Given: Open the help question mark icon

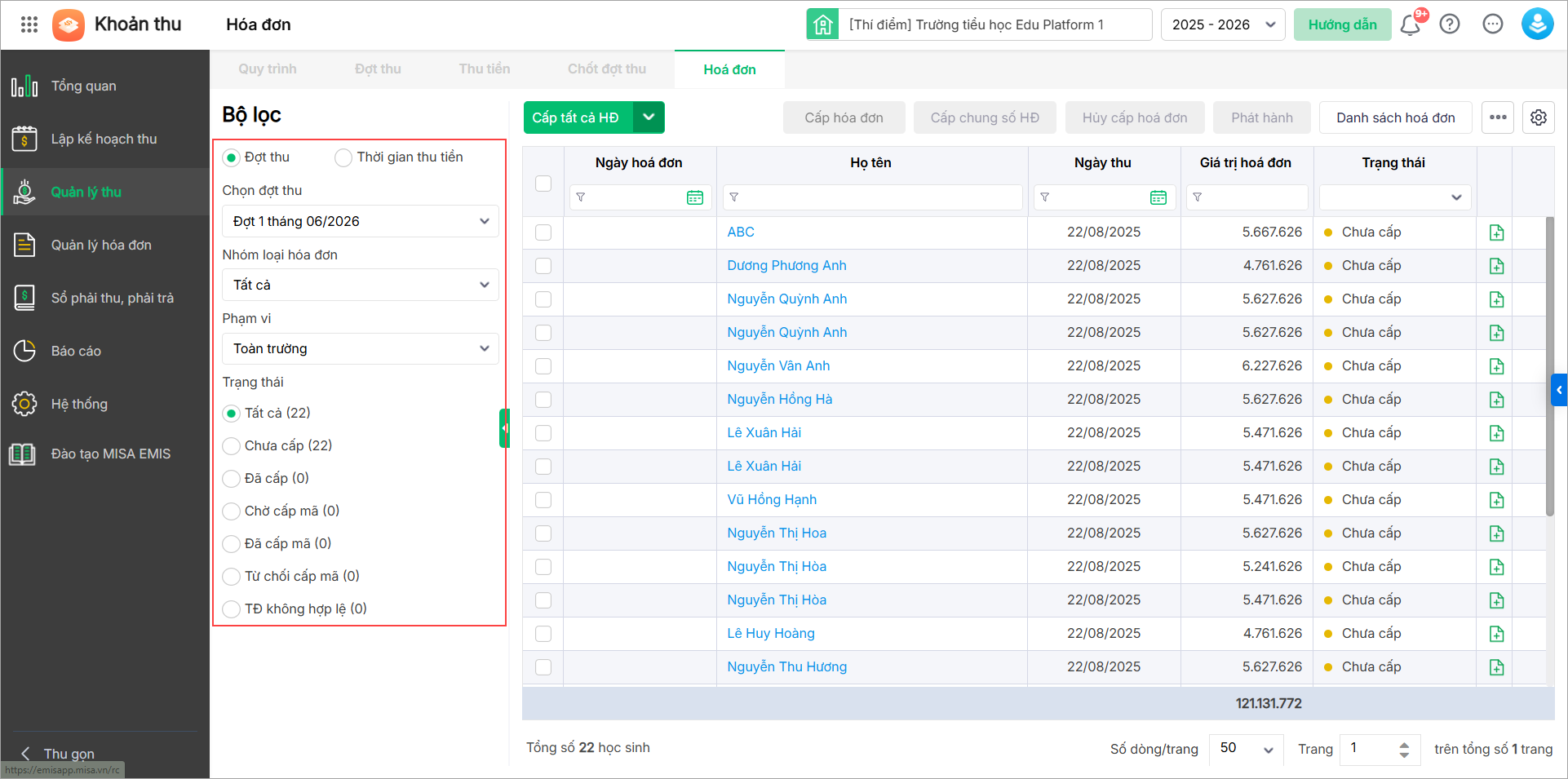Looking at the screenshot, I should point(1450,24).
